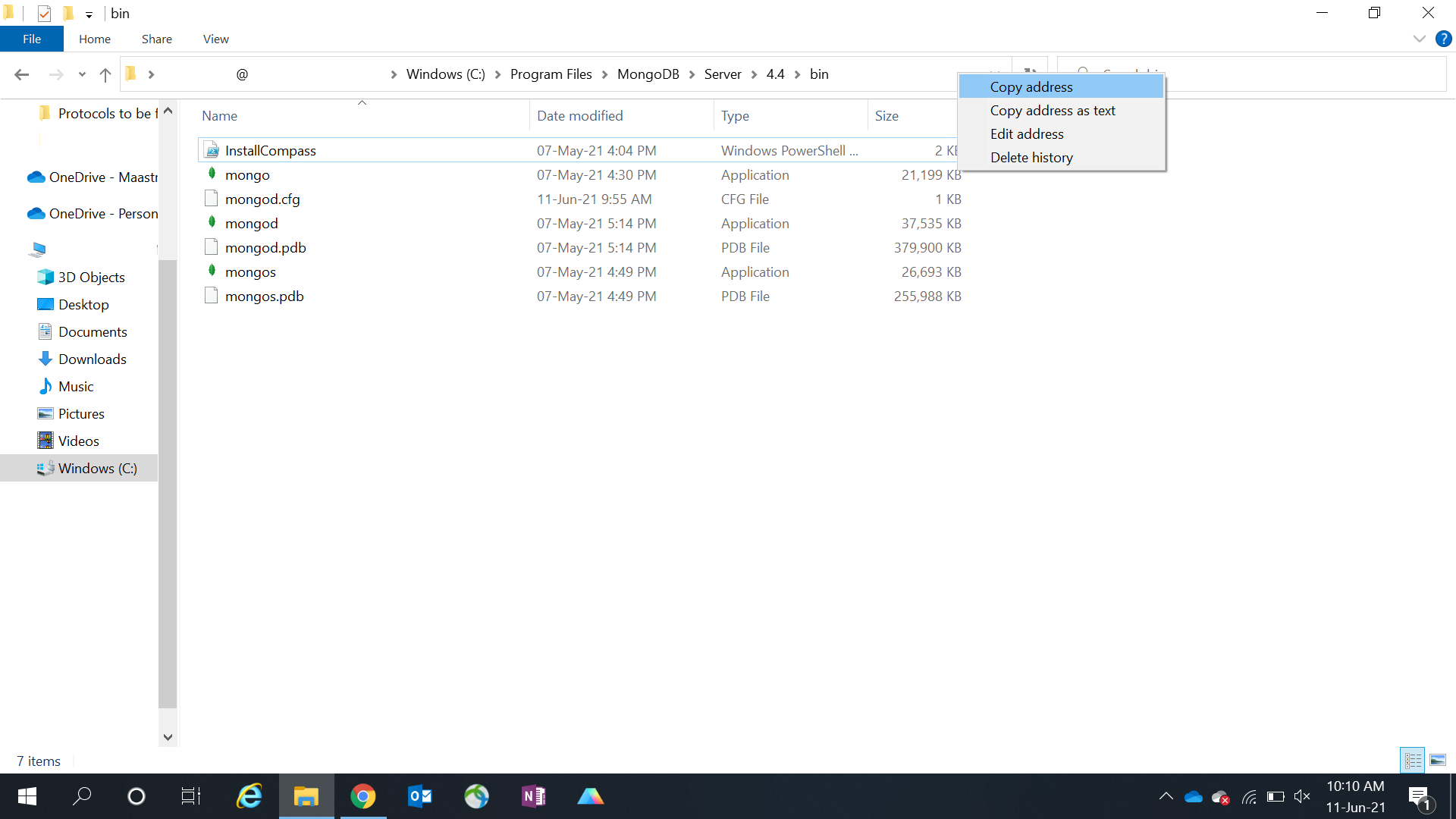
Task: Switch to large icons view layout
Action: 1438,760
